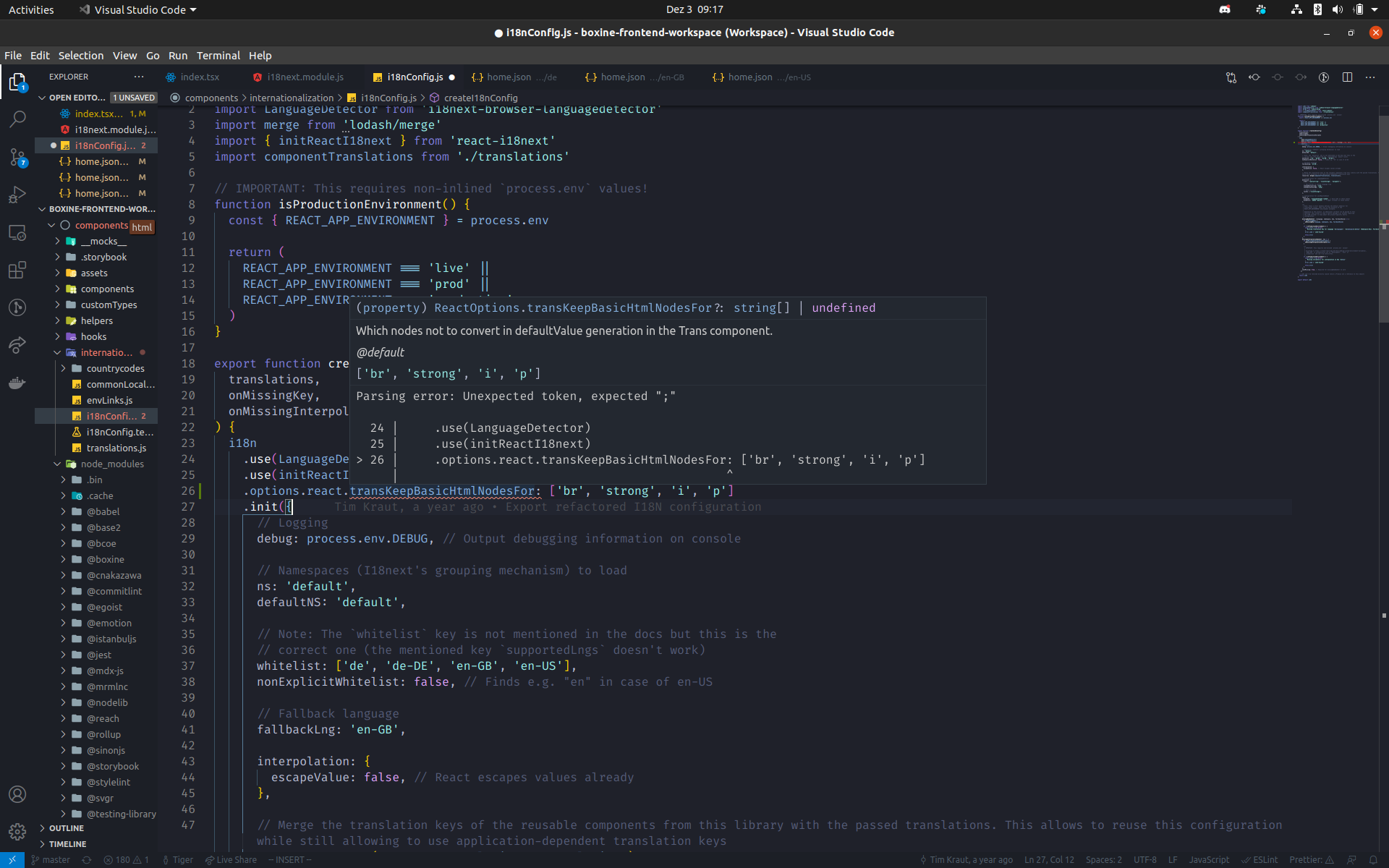Switch to the home.json en-GB tab
The width and height of the screenshot is (1389, 868).
[641, 77]
